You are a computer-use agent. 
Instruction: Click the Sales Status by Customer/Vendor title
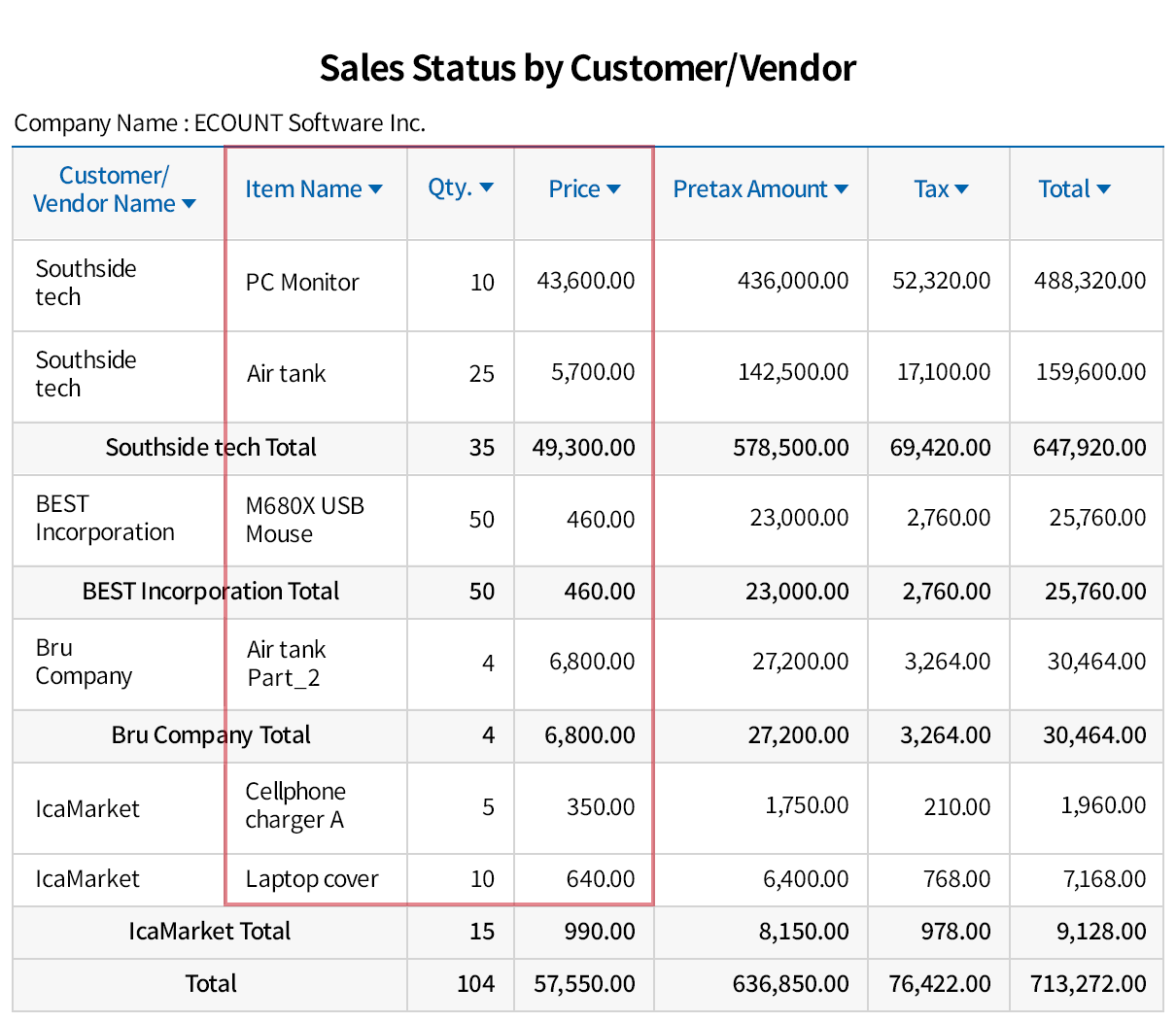tap(587, 68)
